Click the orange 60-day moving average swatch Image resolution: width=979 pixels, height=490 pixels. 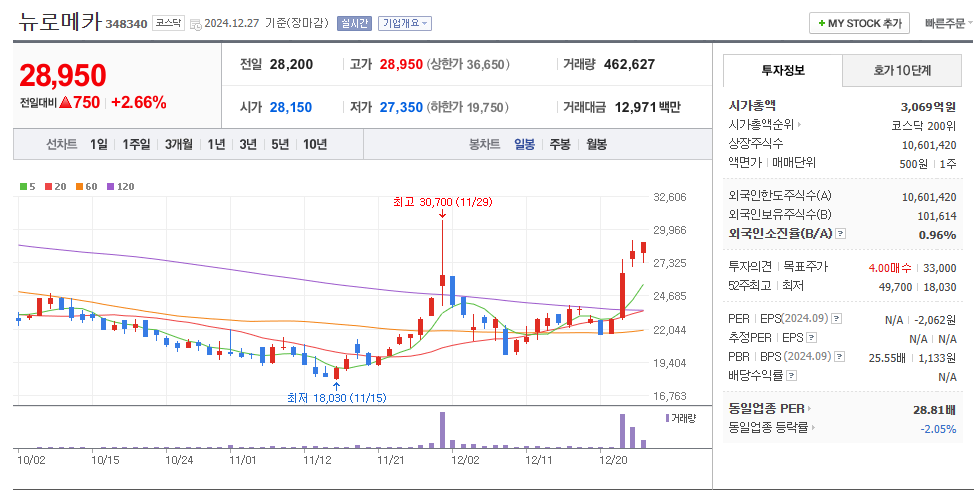pyautogui.click(x=79, y=187)
